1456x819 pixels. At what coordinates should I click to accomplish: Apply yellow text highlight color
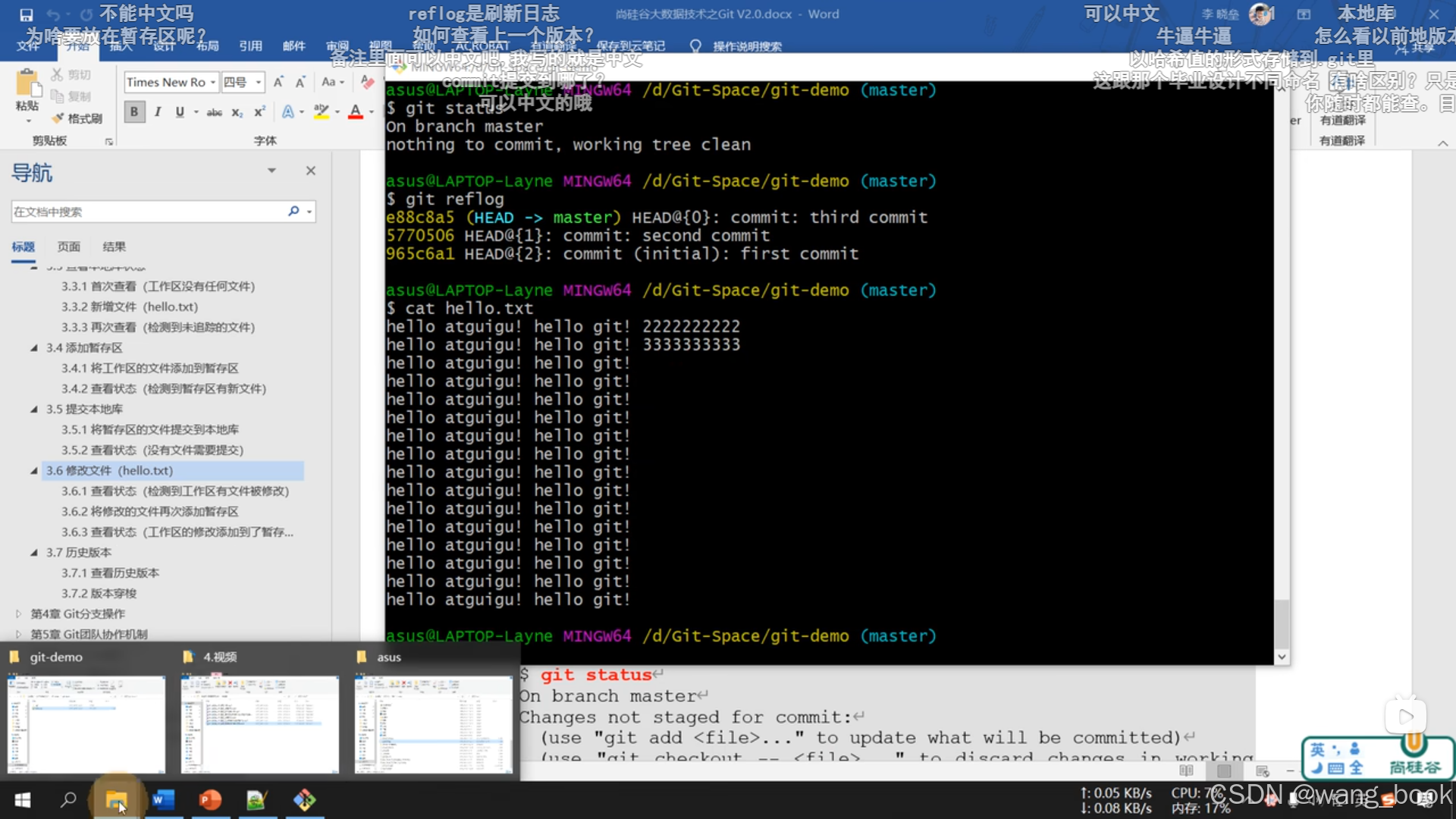click(322, 112)
